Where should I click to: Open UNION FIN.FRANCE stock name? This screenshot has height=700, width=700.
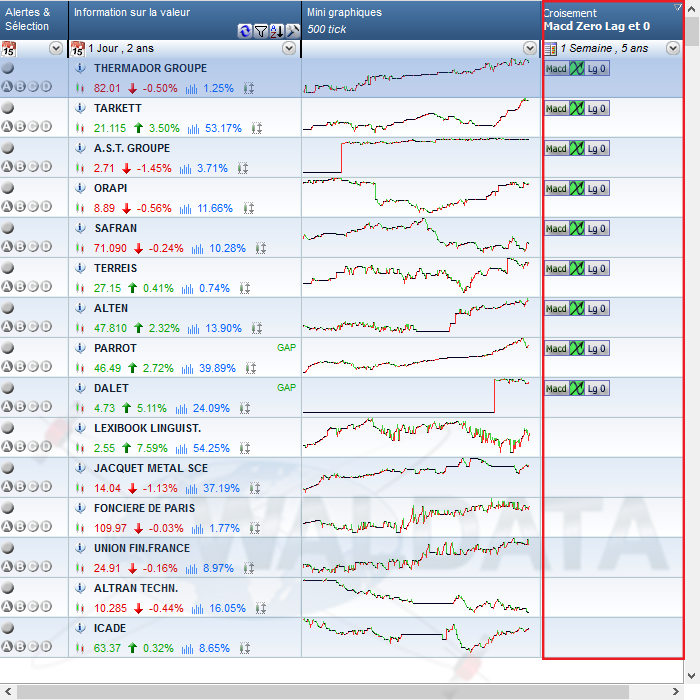[x=142, y=548]
